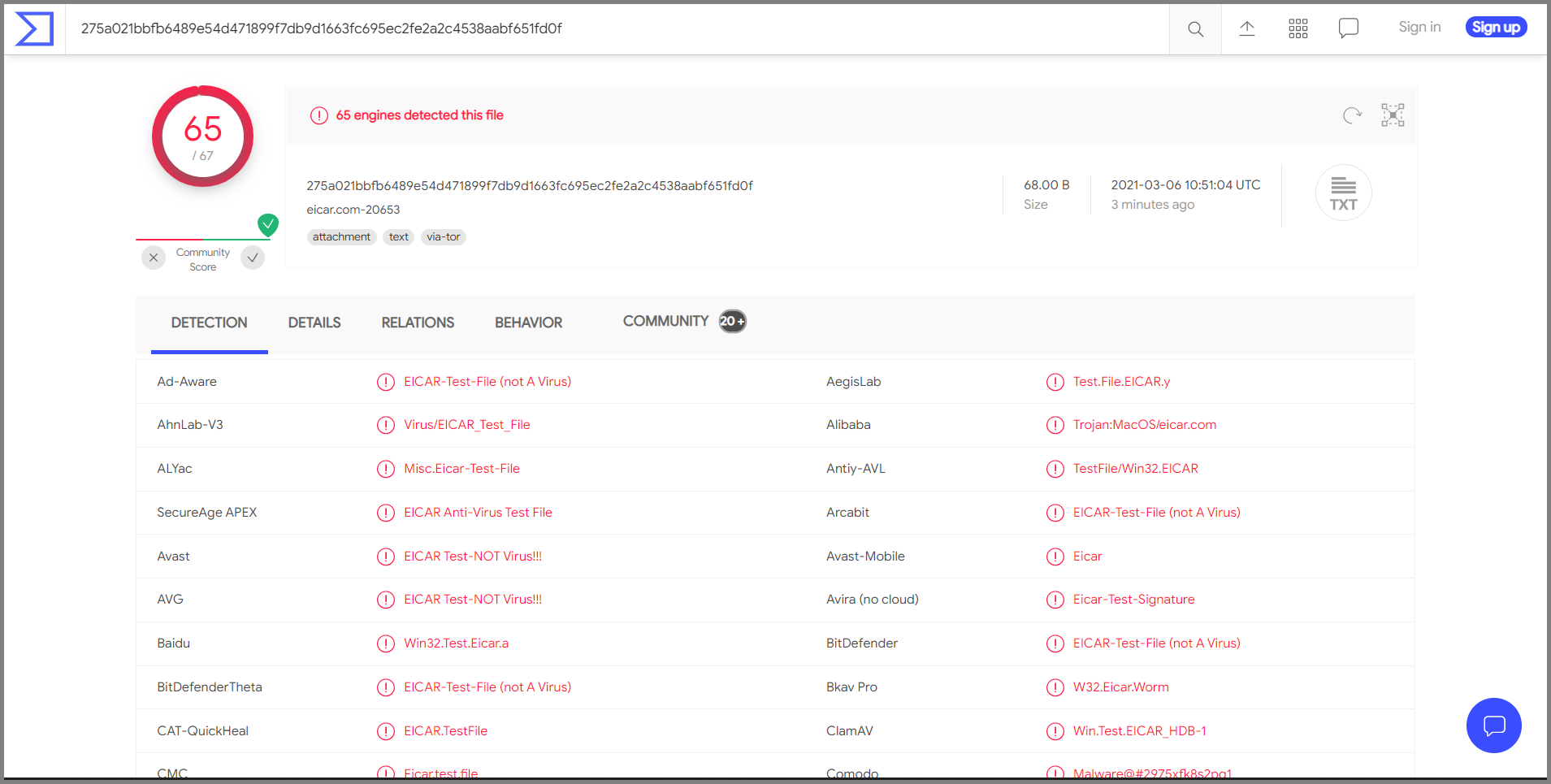Click the alert icon for Avast-Mobile result
1551x784 pixels.
[x=1055, y=557]
